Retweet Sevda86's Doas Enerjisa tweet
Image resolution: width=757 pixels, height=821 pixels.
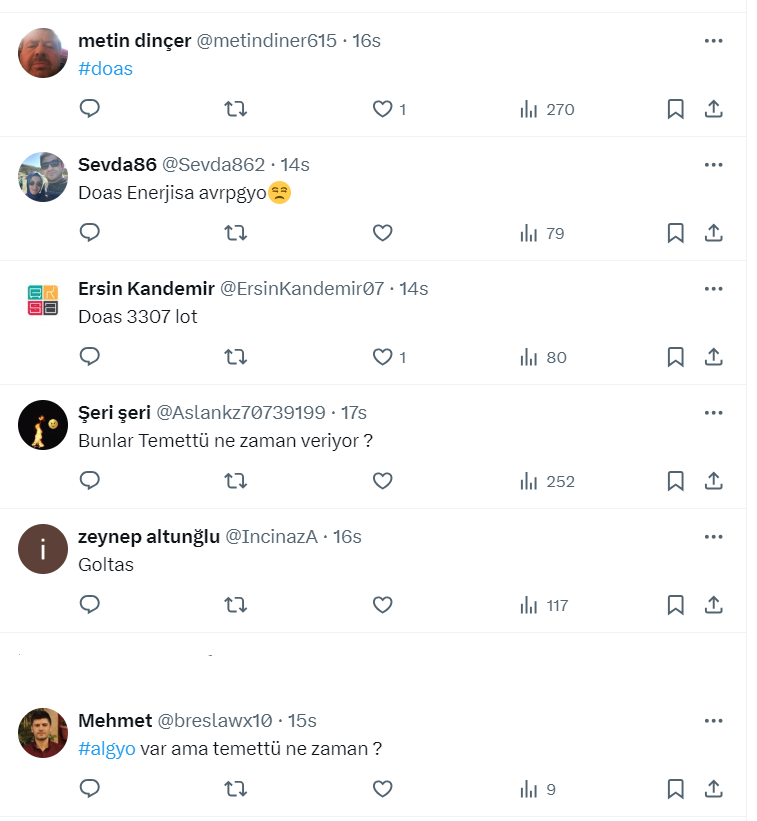click(236, 233)
